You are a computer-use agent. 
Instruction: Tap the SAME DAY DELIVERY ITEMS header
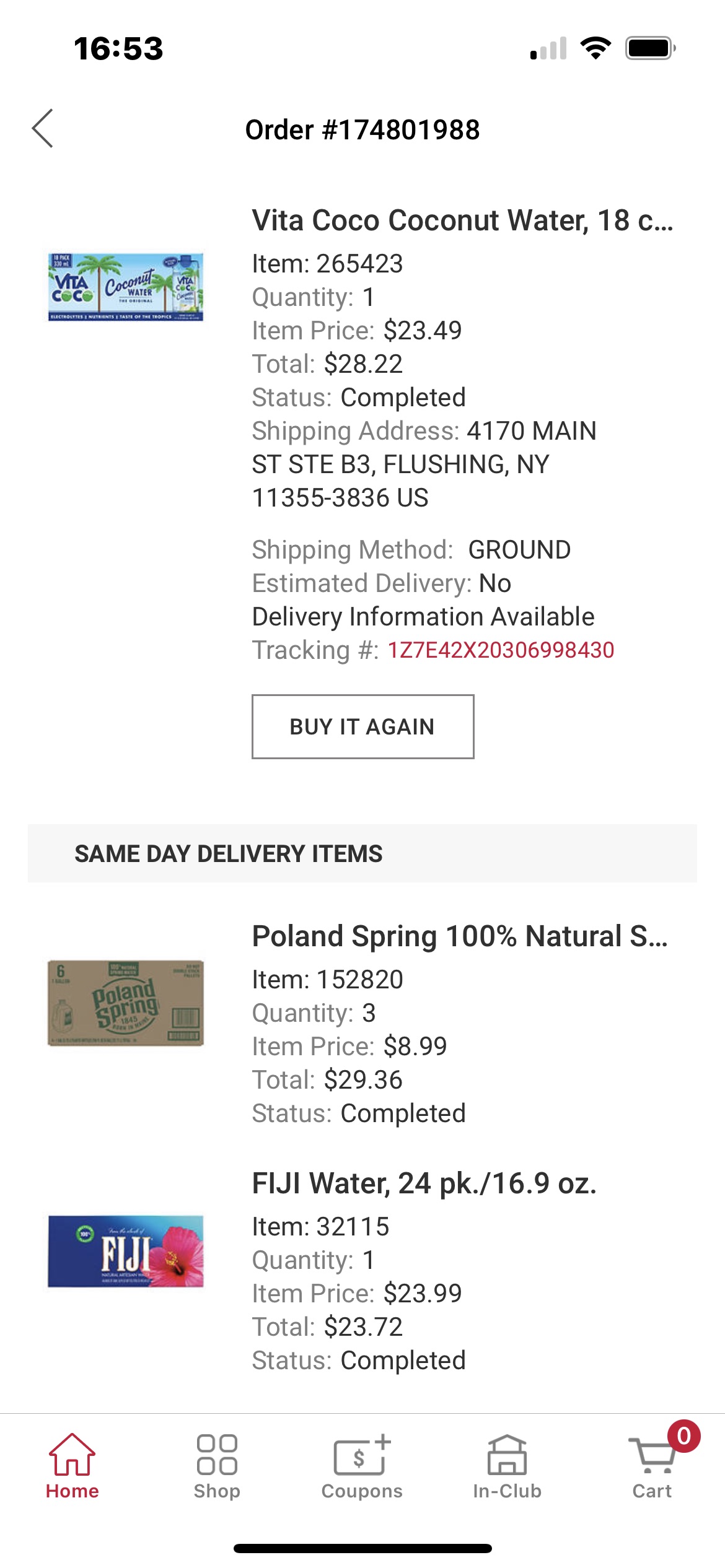(x=229, y=853)
